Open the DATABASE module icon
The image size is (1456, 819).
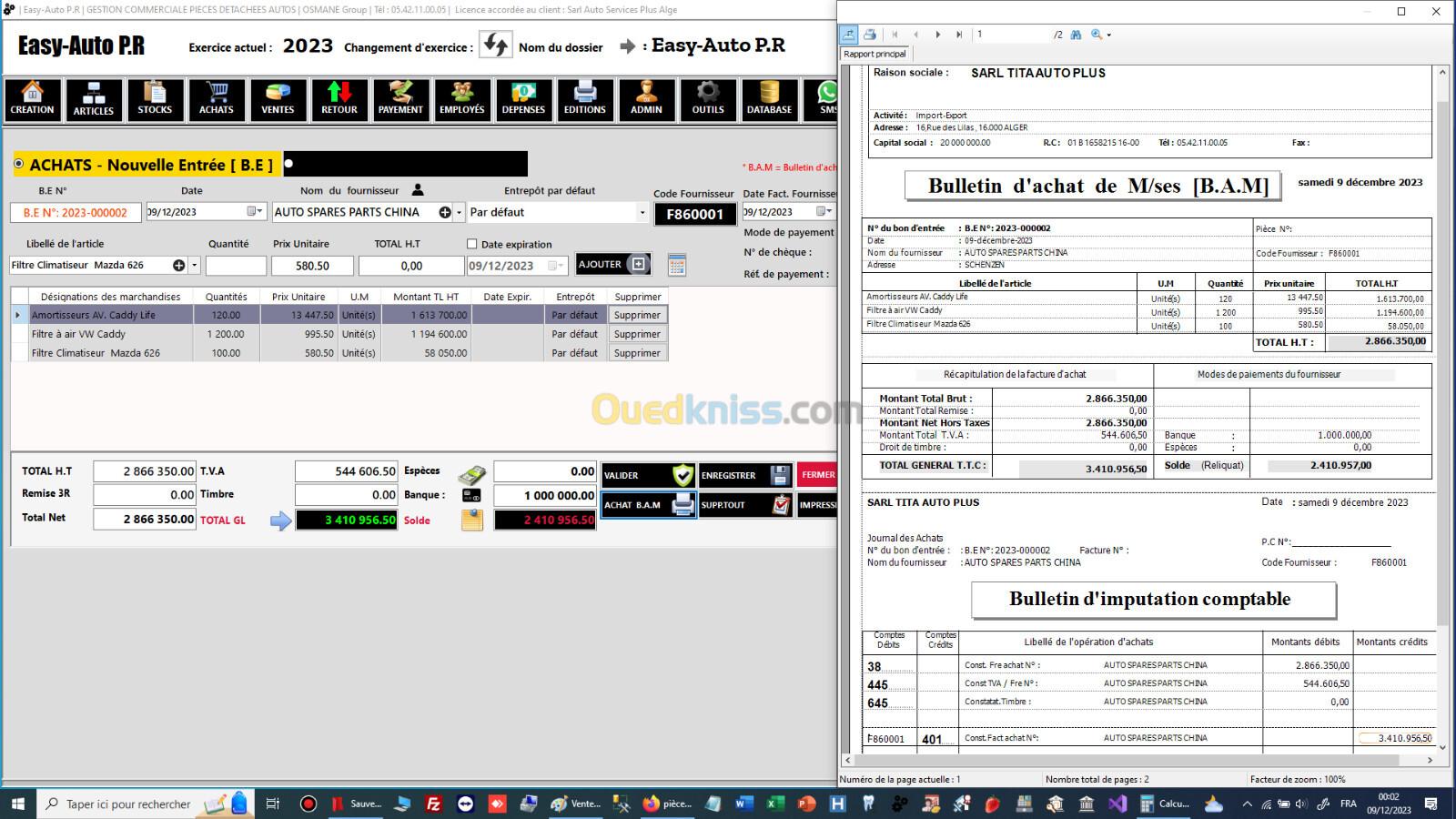(769, 99)
